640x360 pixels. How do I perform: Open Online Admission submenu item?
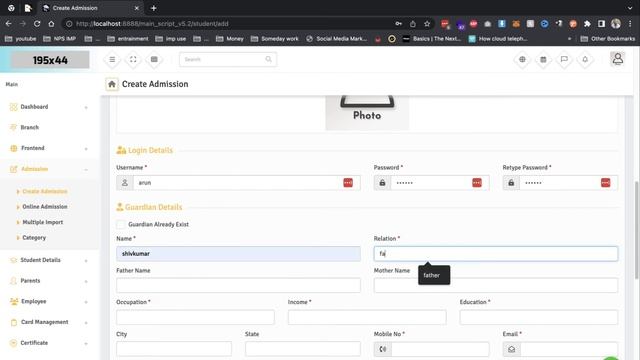[x=44, y=207]
